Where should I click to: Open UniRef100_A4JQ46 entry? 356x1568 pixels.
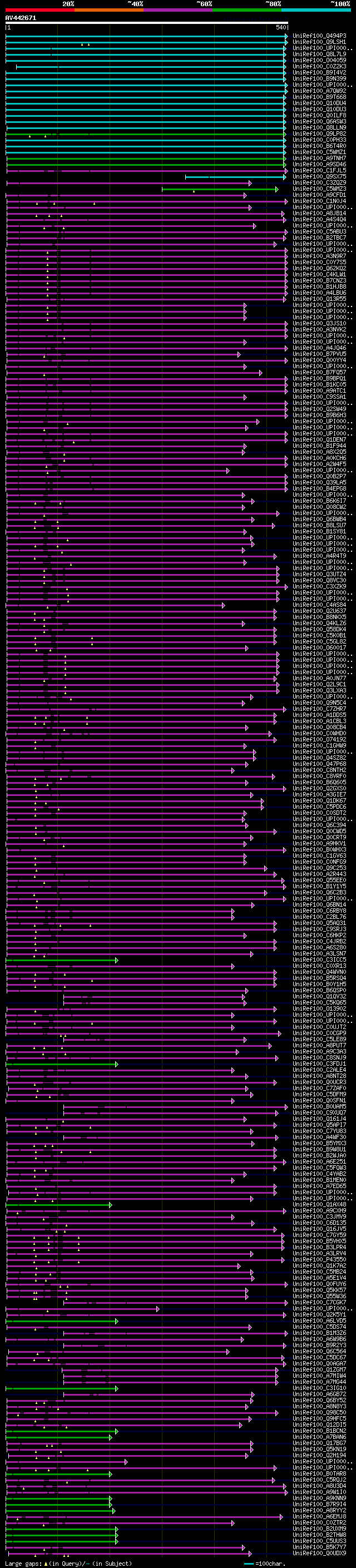[319, 348]
